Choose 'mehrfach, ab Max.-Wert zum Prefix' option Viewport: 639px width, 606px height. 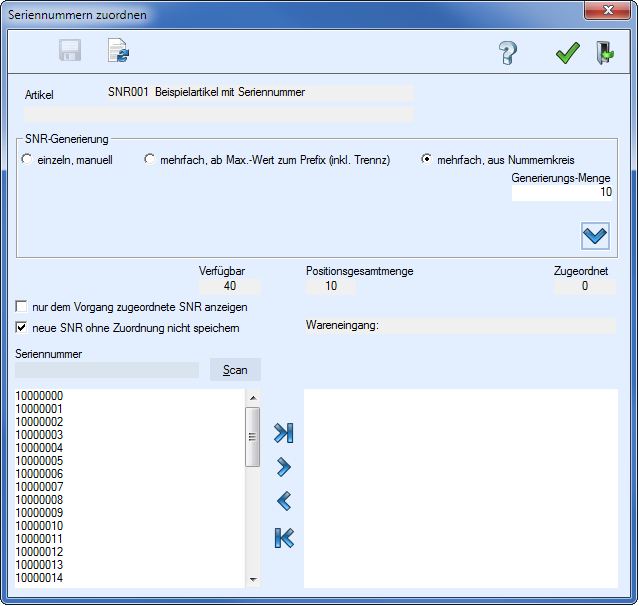coord(150,160)
